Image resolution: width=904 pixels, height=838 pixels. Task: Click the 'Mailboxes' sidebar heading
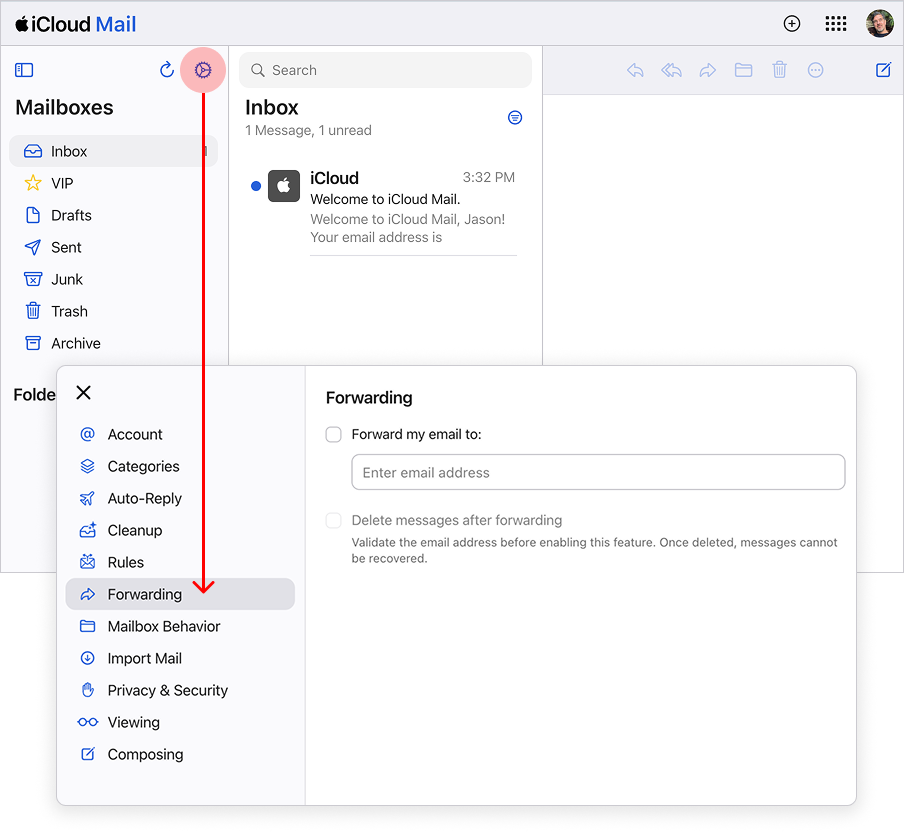click(x=64, y=108)
